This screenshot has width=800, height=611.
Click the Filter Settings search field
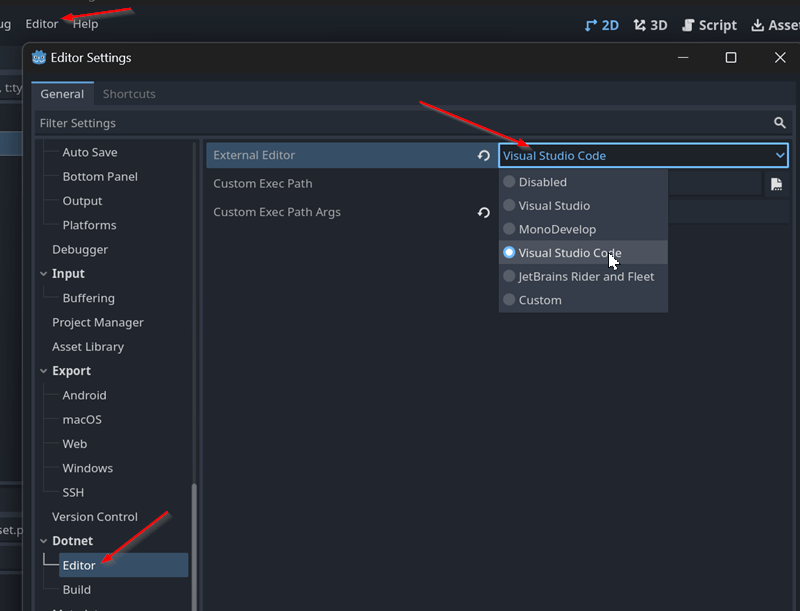coord(413,123)
